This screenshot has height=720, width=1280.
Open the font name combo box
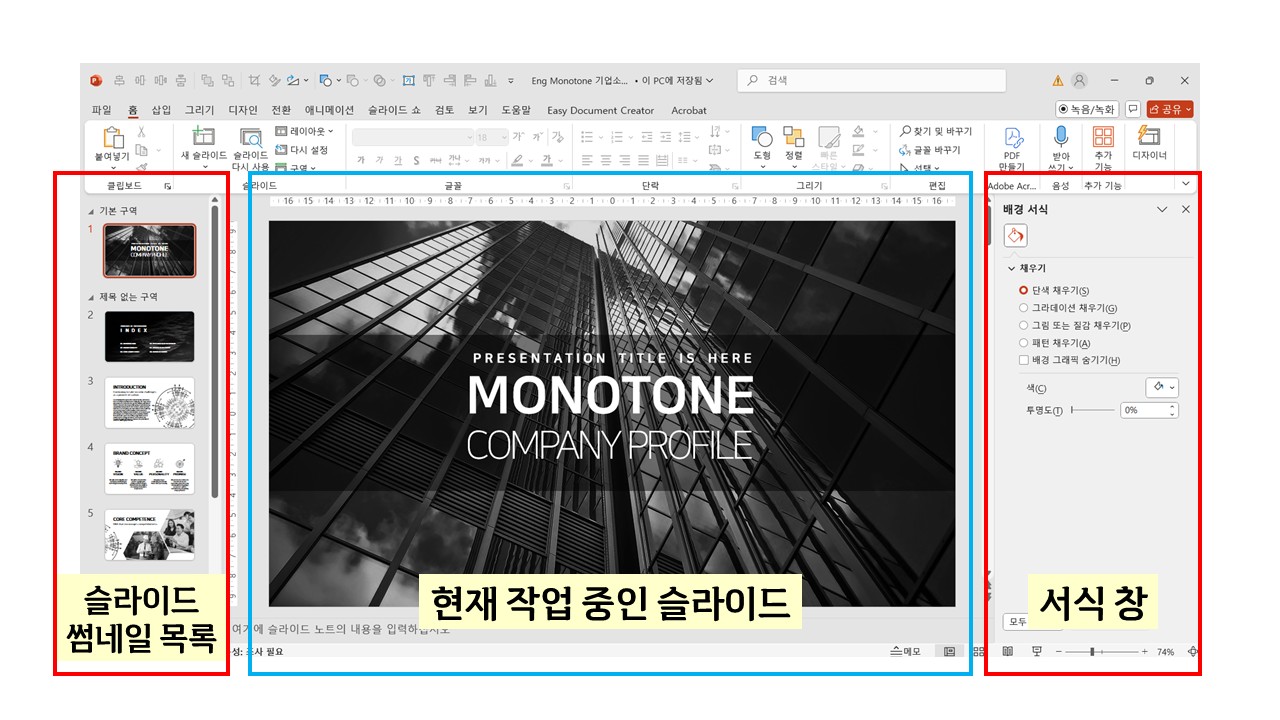point(413,137)
